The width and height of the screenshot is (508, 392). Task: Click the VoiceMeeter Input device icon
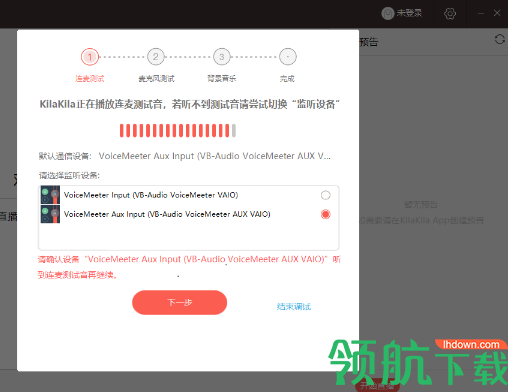[50, 195]
